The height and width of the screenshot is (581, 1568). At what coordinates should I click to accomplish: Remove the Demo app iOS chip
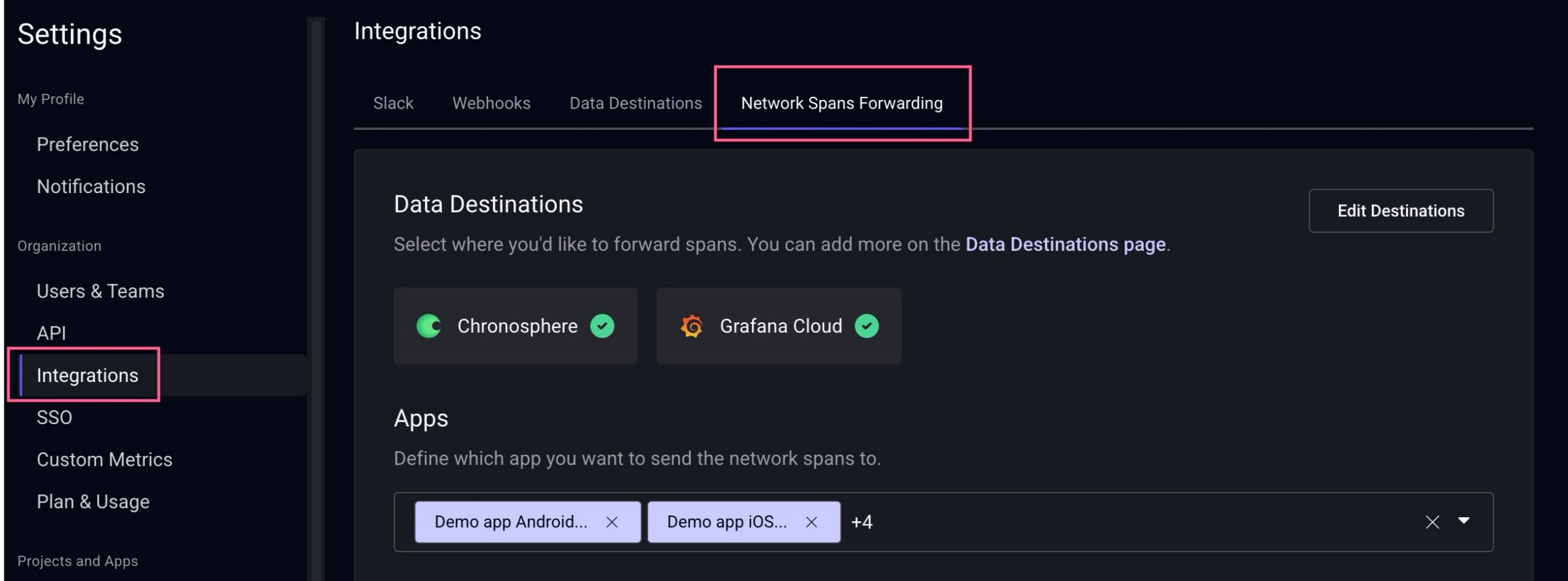pyautogui.click(x=812, y=522)
